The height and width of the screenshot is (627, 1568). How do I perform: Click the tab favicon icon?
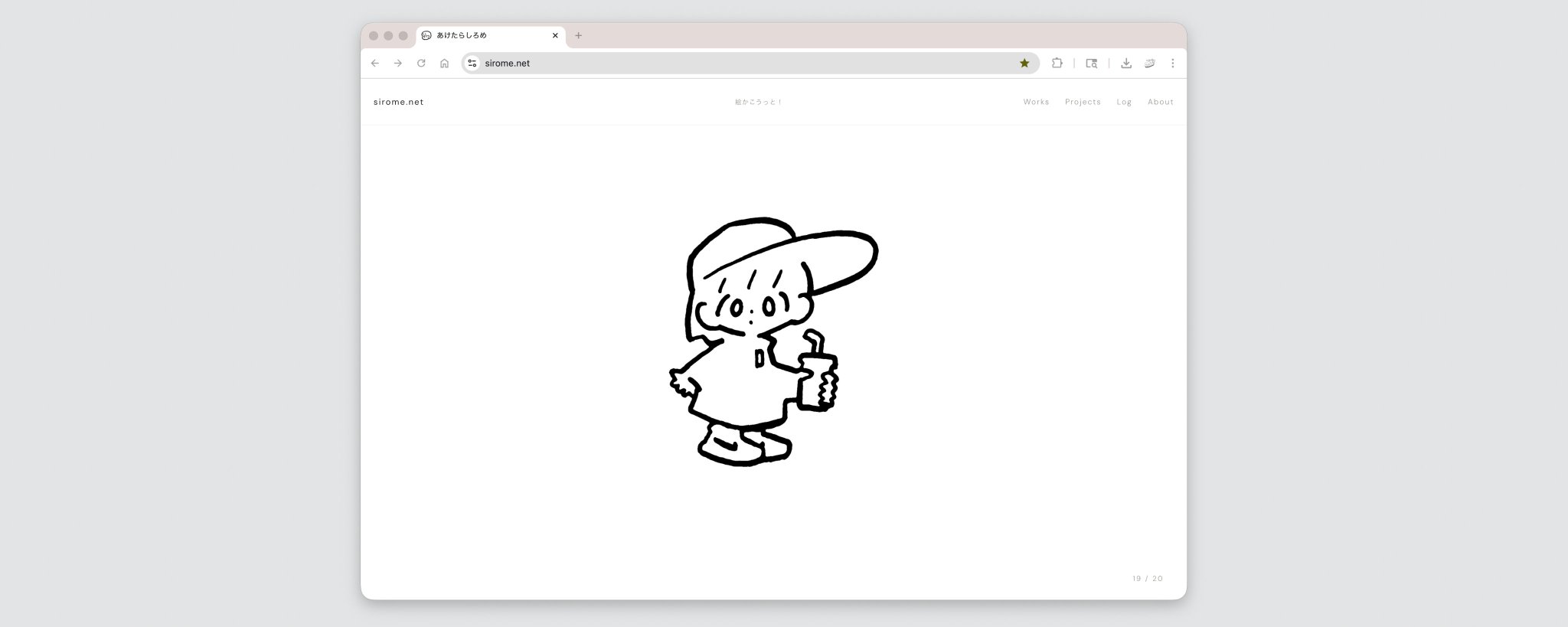point(426,35)
